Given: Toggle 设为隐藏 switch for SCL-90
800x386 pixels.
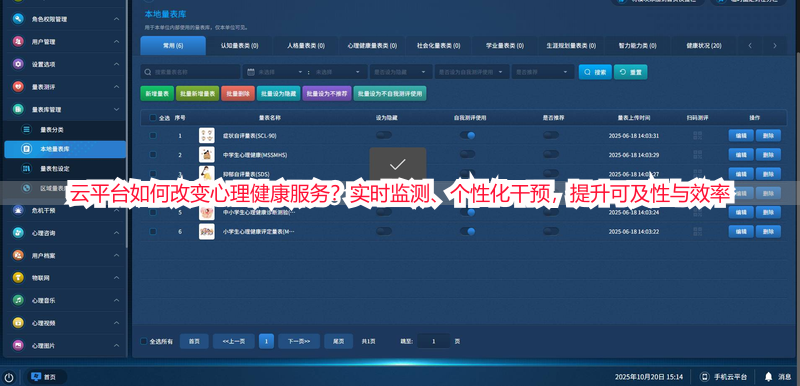Looking at the screenshot, I should pos(384,135).
